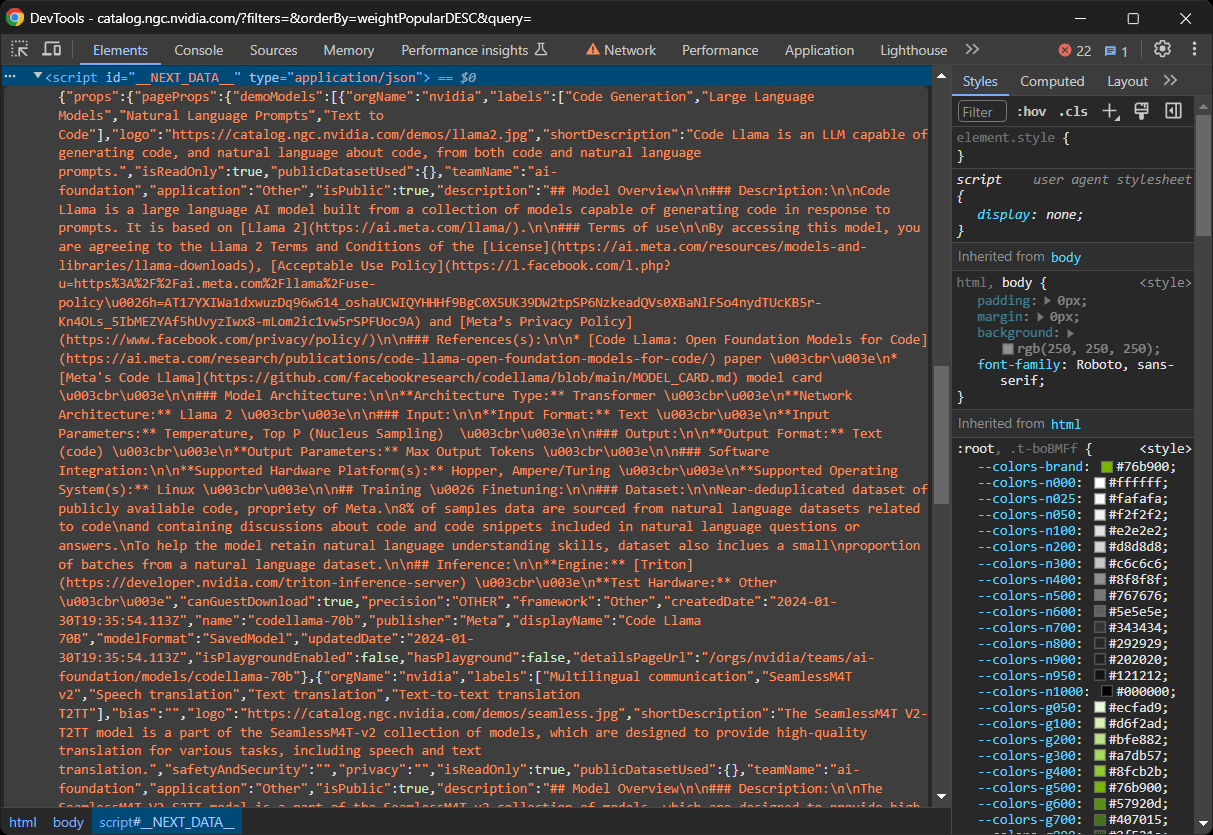Expand the background property in body rule
The image size is (1213, 835).
click(x=1071, y=332)
